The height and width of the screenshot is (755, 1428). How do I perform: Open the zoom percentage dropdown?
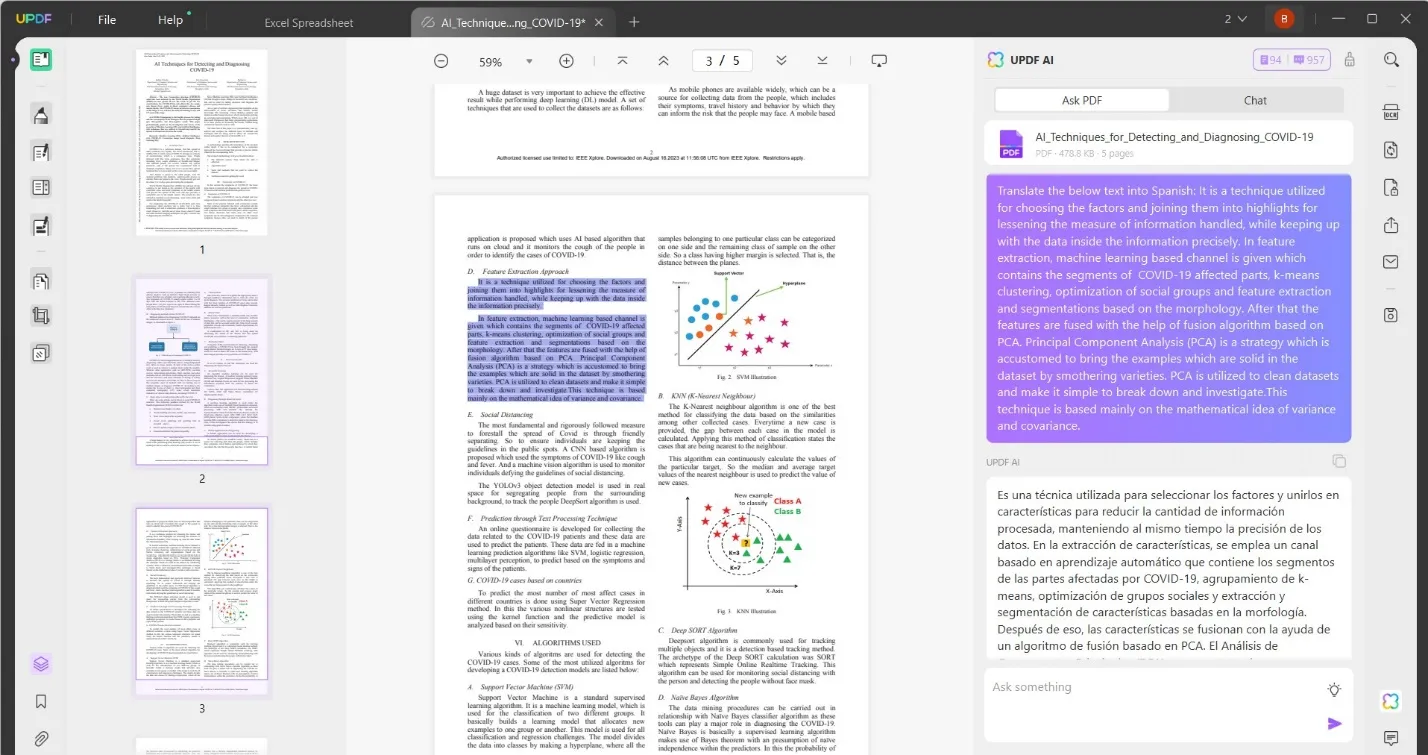pyautogui.click(x=530, y=61)
